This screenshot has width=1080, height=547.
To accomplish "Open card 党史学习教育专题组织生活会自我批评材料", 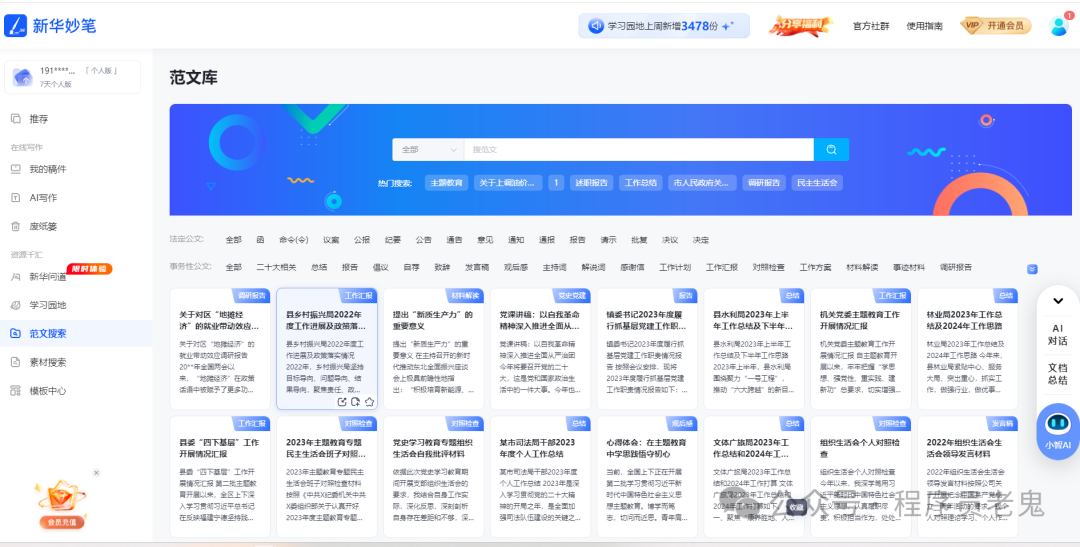I will click(x=434, y=477).
